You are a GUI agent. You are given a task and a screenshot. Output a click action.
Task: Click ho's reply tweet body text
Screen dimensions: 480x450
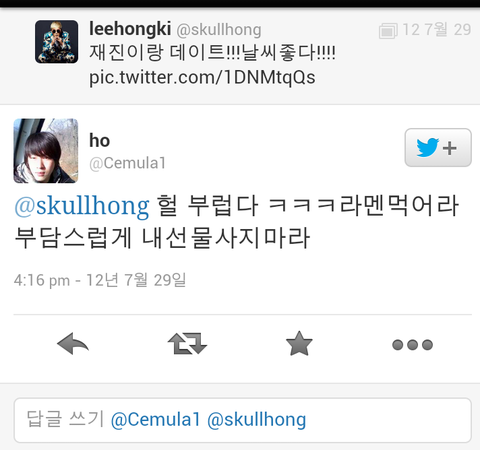(237, 222)
